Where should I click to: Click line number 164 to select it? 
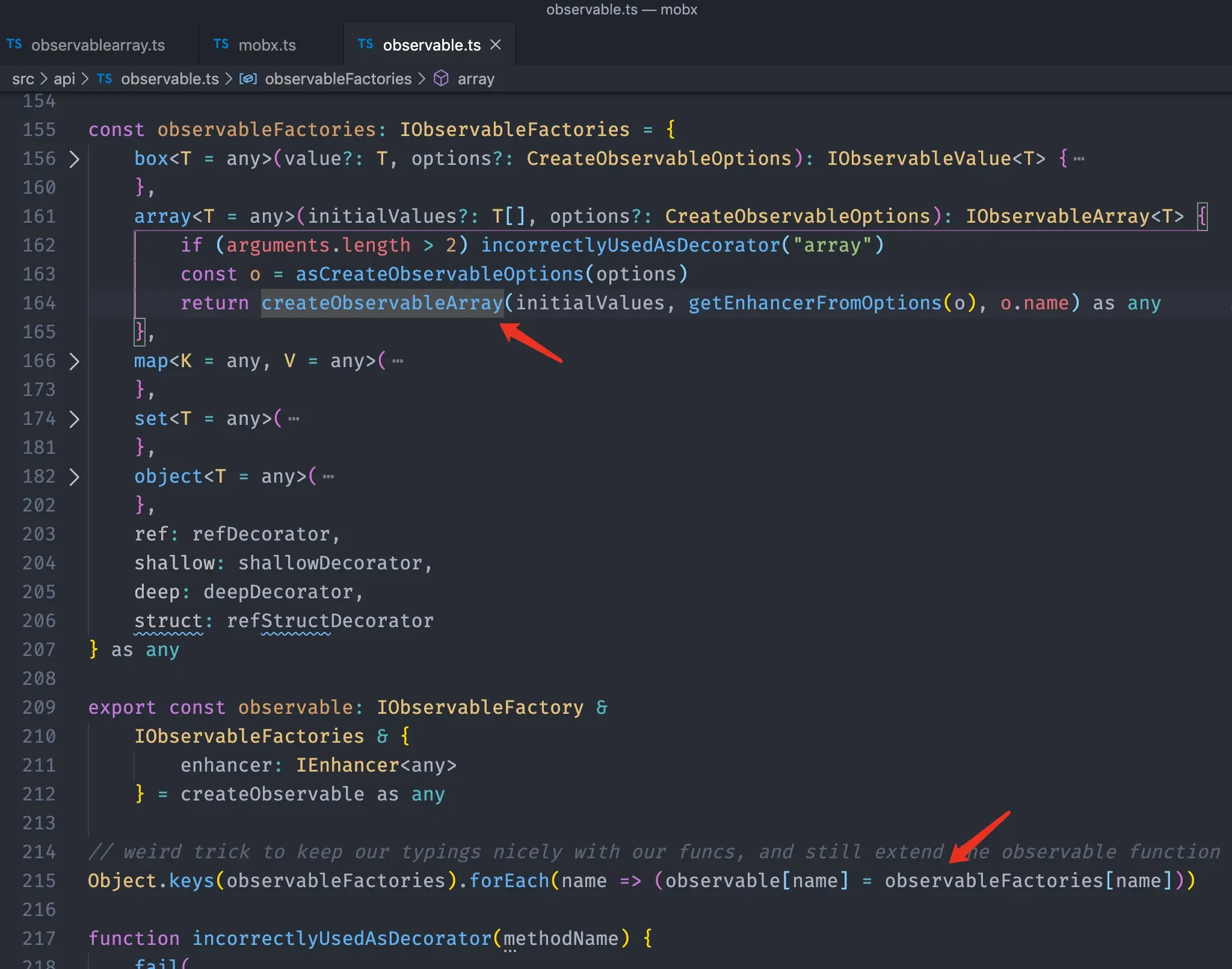pyautogui.click(x=37, y=303)
